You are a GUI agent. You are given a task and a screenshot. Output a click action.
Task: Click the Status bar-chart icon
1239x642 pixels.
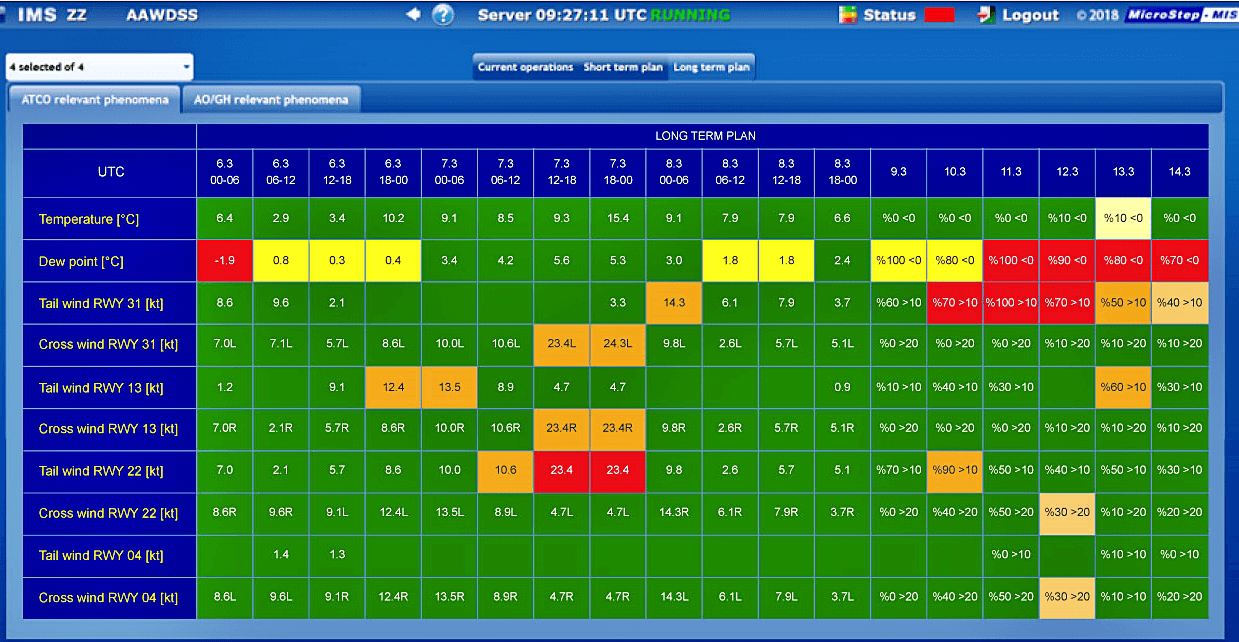[847, 14]
